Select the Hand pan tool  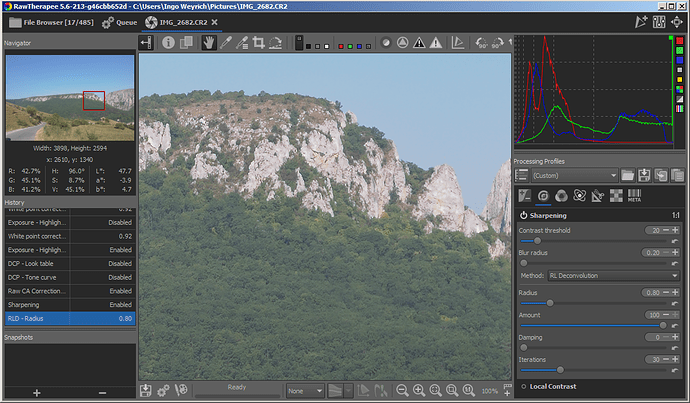point(209,43)
